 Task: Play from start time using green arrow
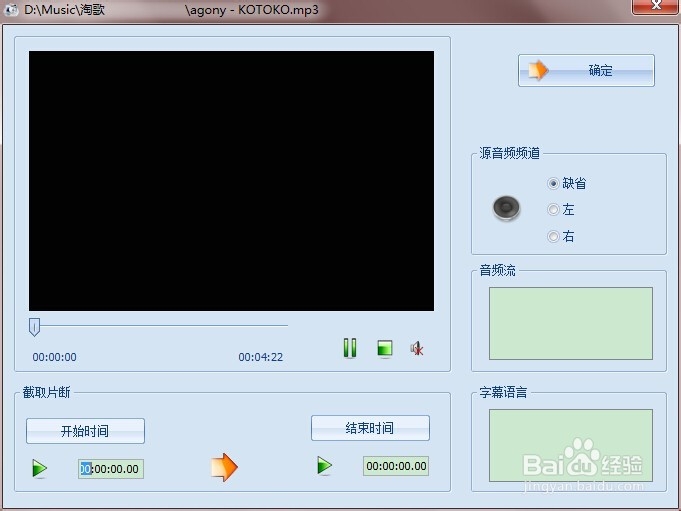40,469
